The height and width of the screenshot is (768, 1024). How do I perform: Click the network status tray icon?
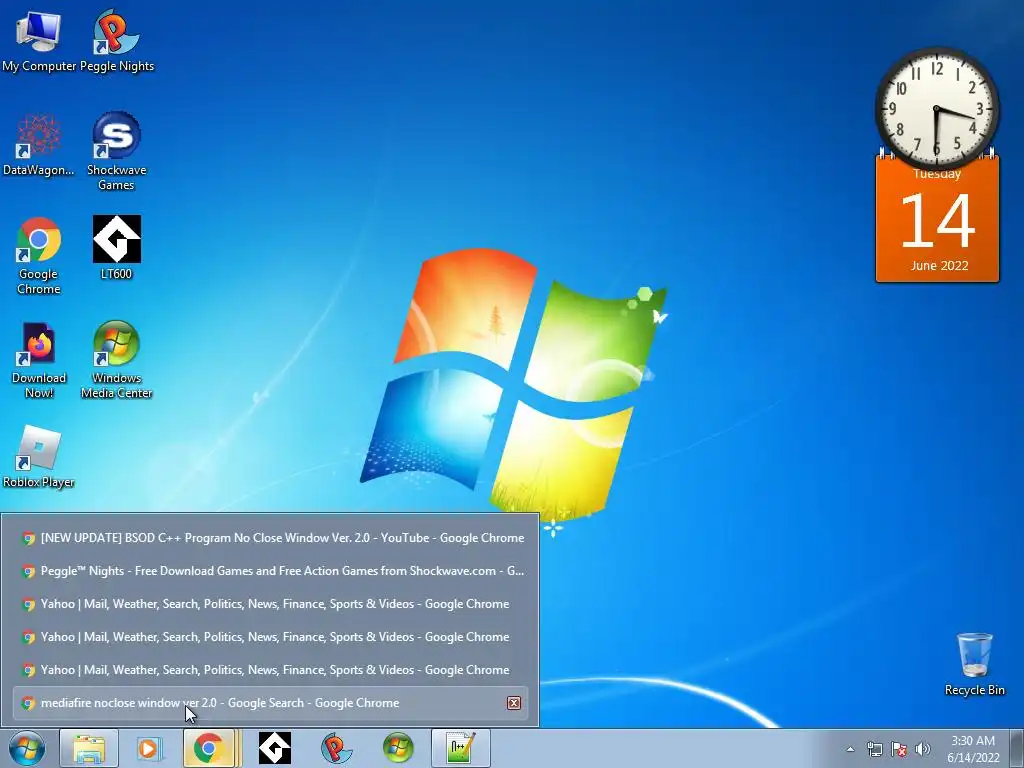pyautogui.click(x=874, y=749)
